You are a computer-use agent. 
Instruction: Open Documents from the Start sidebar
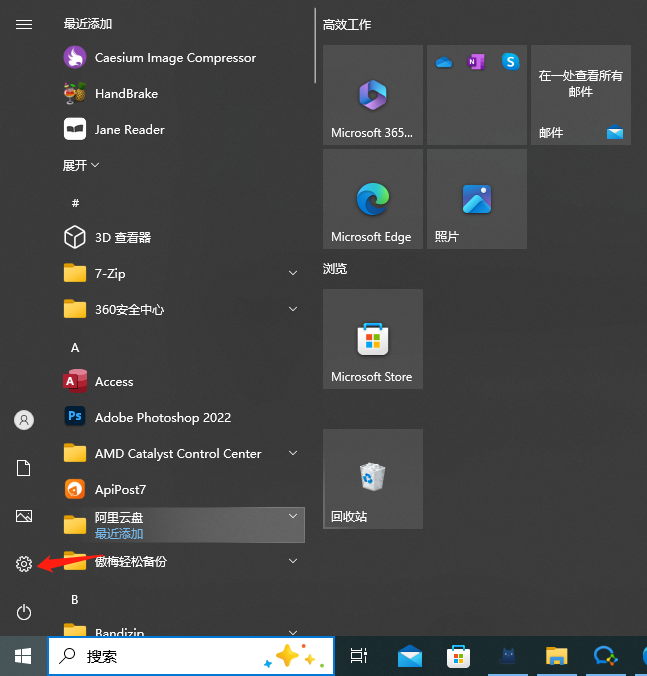24,468
